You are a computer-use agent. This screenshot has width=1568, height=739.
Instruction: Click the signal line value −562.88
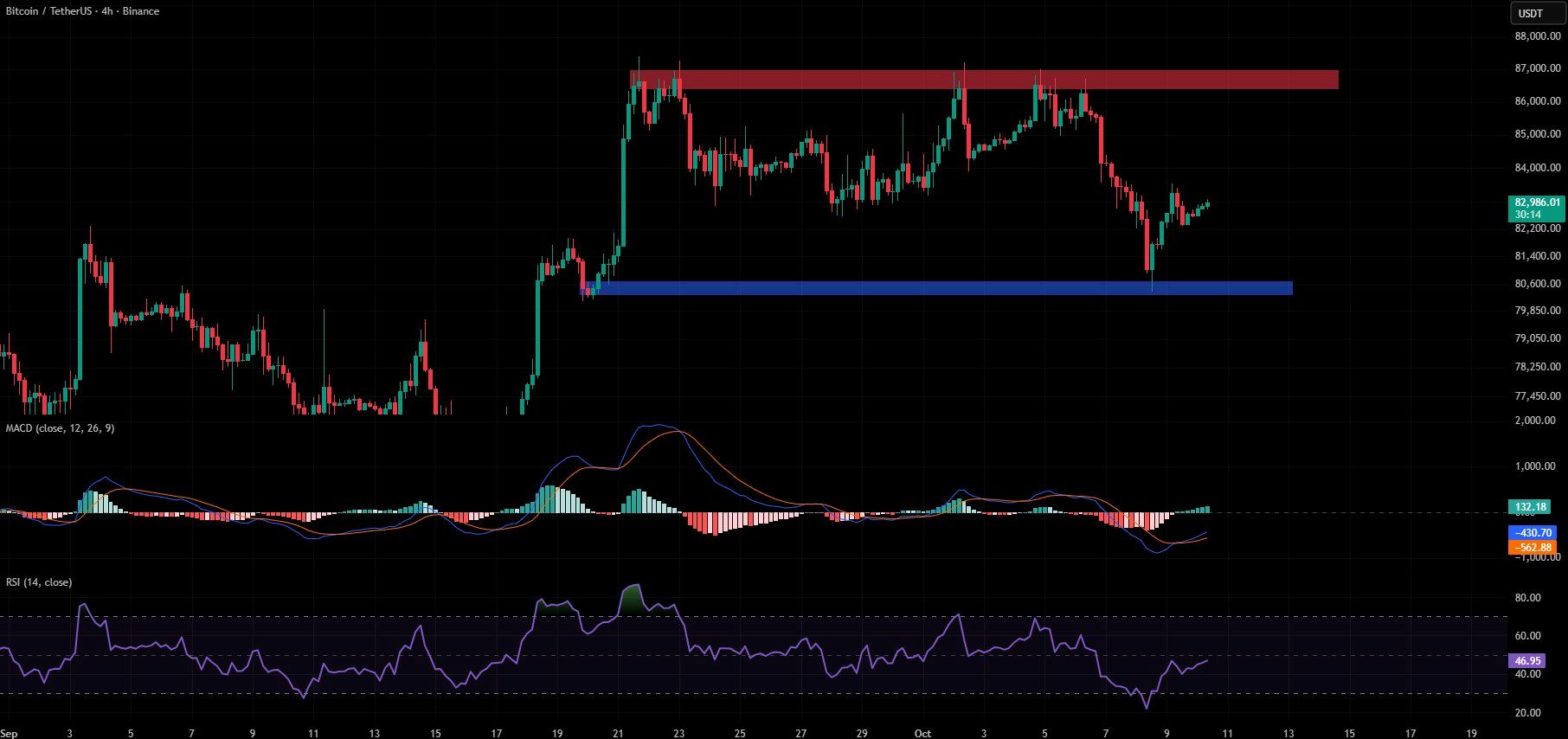click(x=1532, y=547)
